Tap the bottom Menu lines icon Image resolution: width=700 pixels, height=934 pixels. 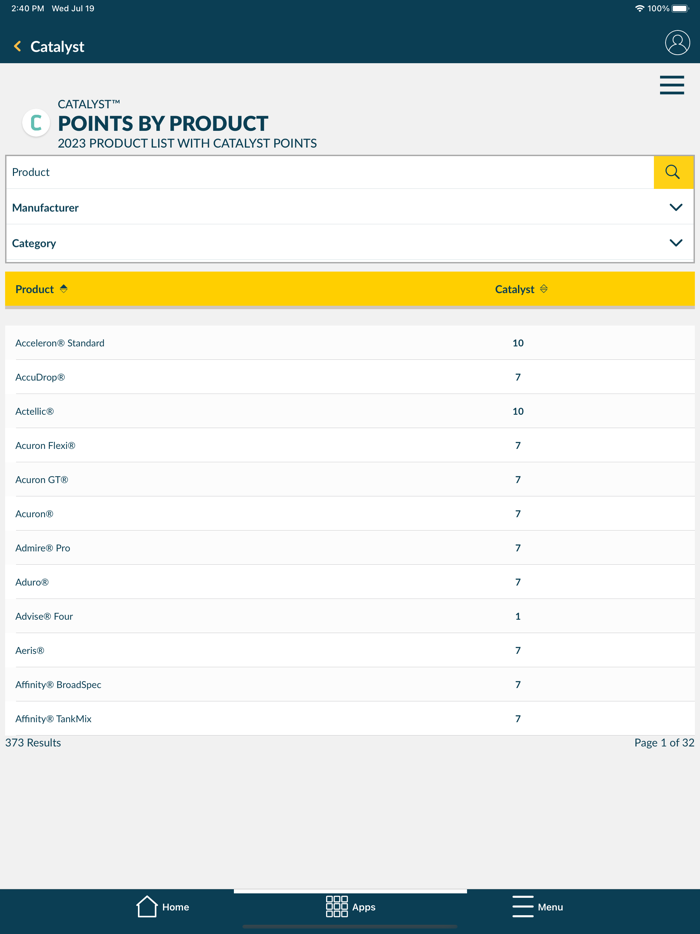522,907
